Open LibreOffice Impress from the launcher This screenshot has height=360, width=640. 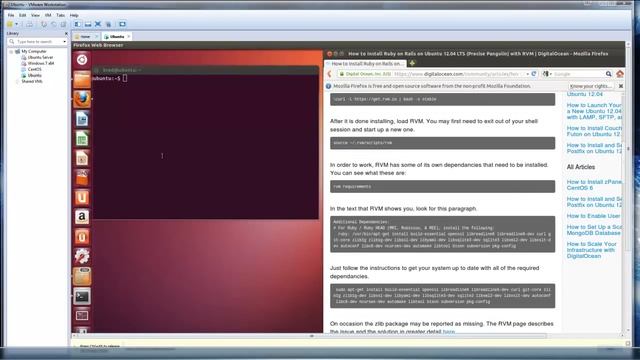(82, 158)
